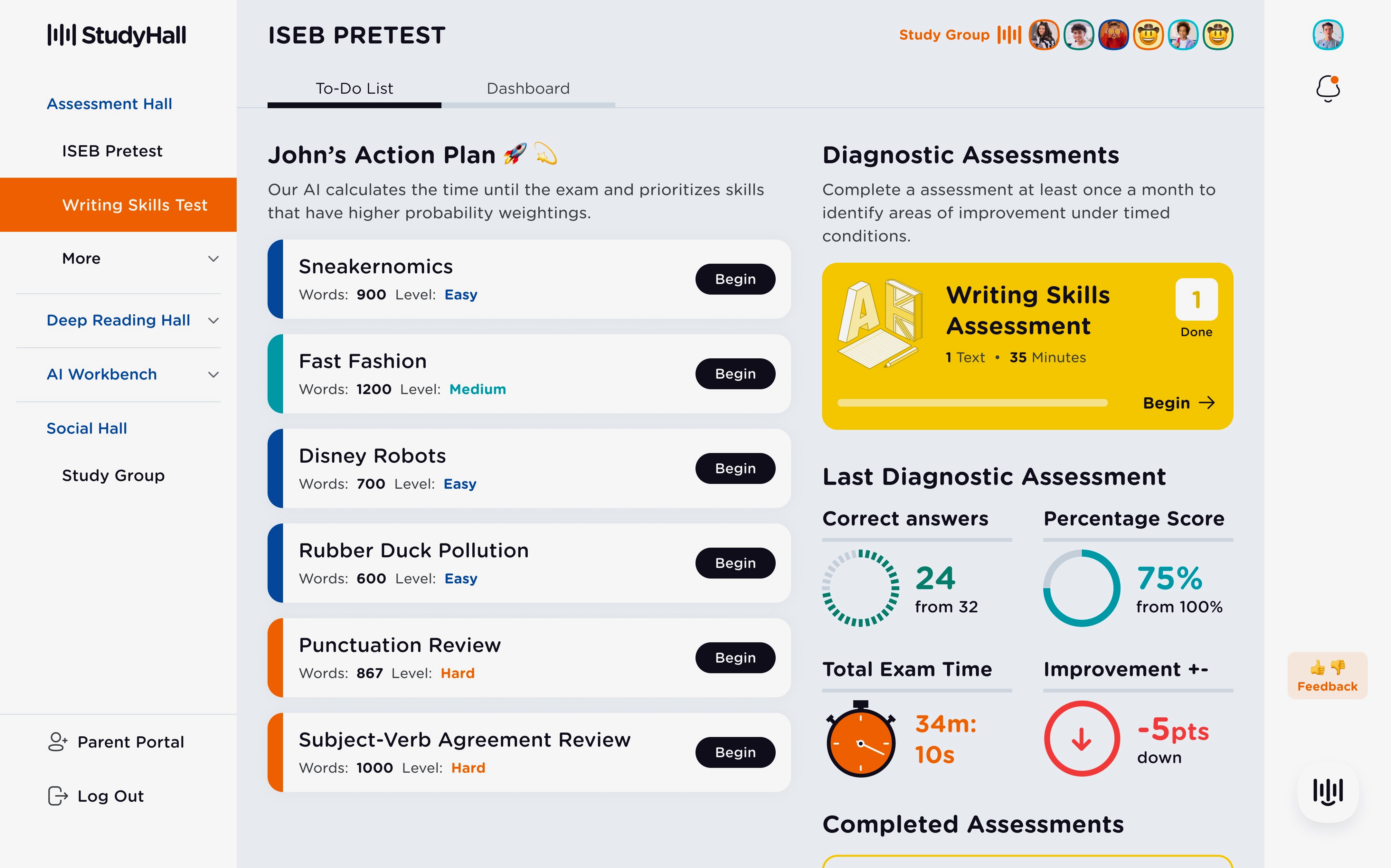The width and height of the screenshot is (1391, 868).
Task: Expand the More submenu chevron
Action: coord(213,259)
